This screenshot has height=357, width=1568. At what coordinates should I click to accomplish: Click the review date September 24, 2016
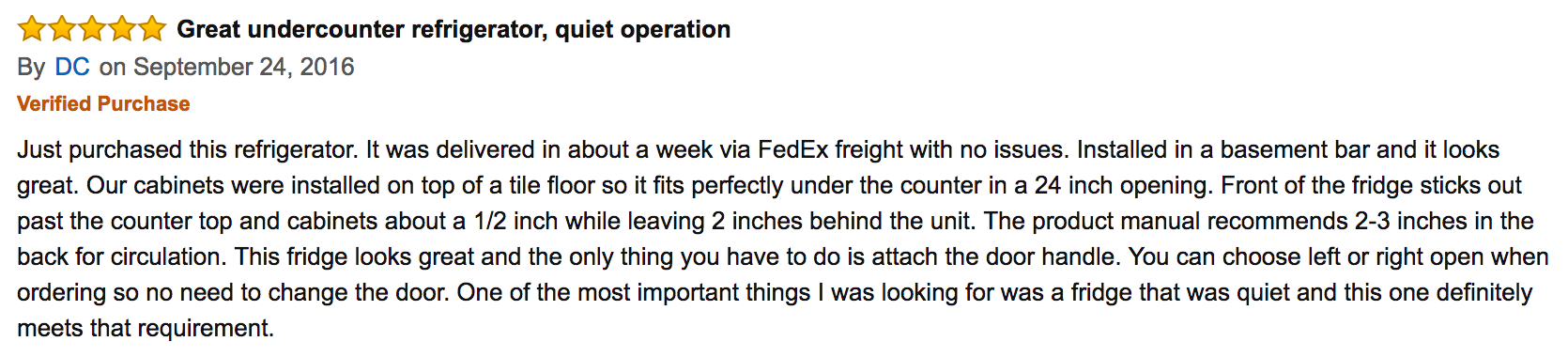[244, 67]
